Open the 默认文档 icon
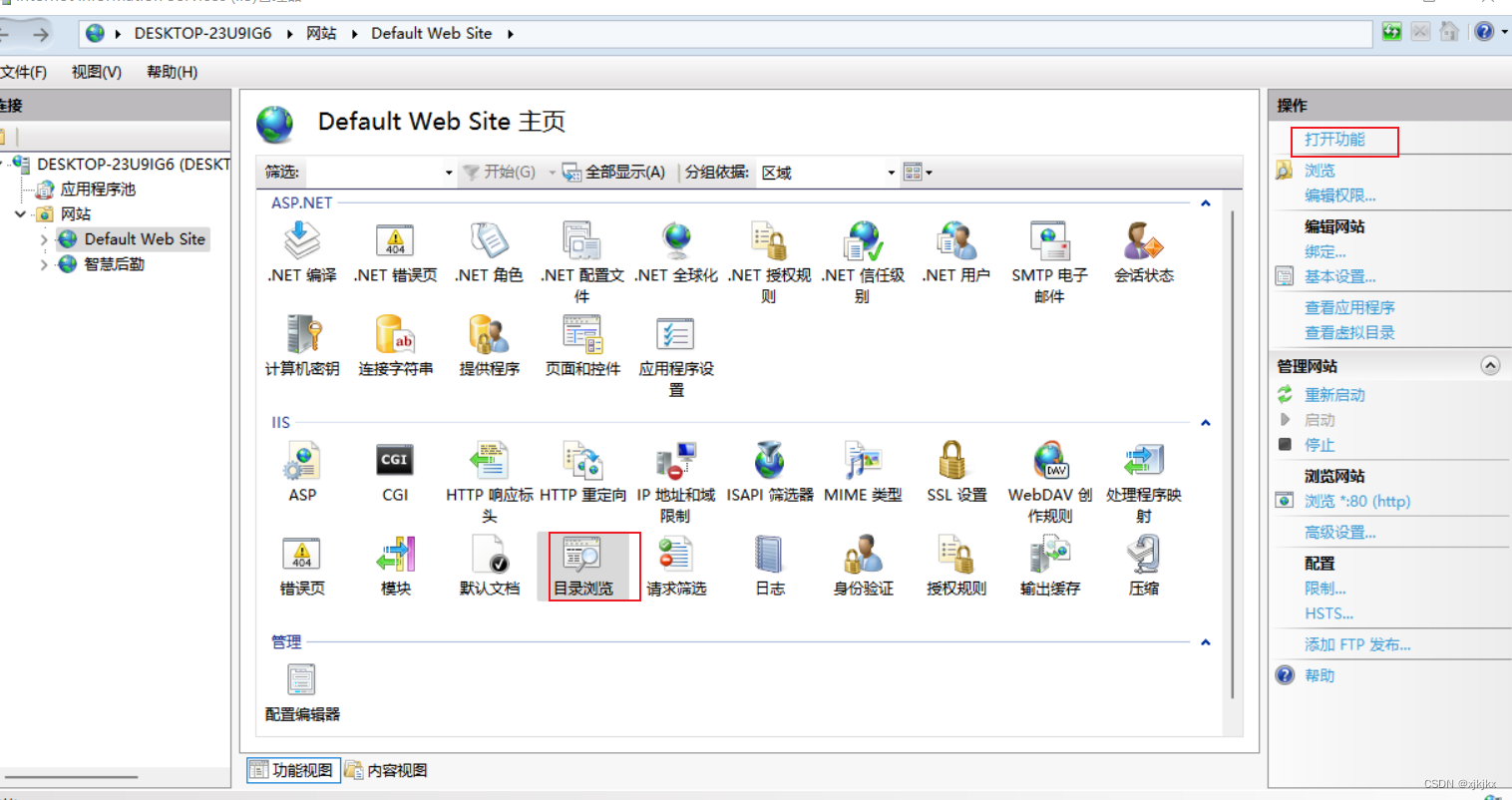Viewport: 1512px width, 800px height. 489,555
